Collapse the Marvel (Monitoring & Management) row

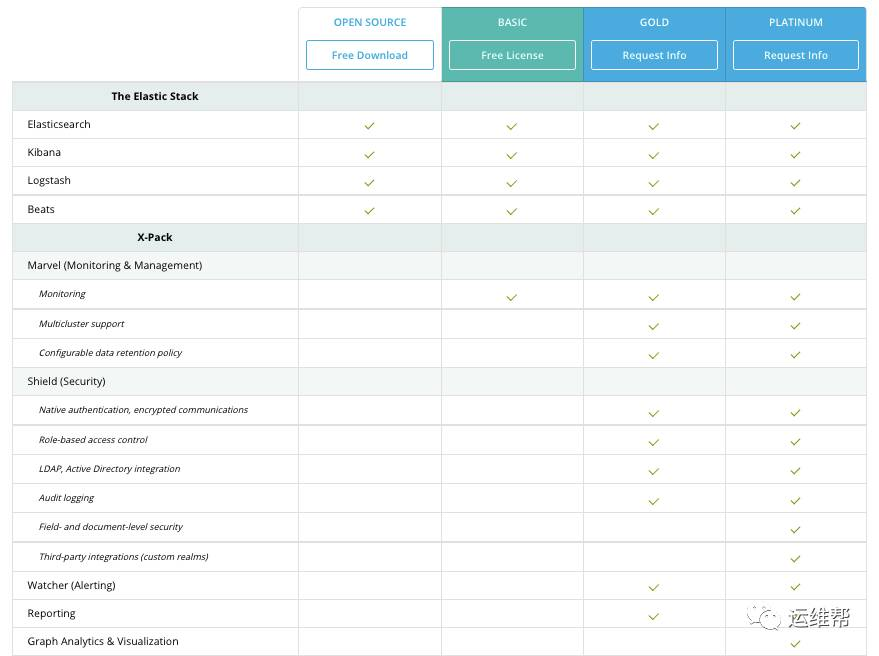pos(113,264)
